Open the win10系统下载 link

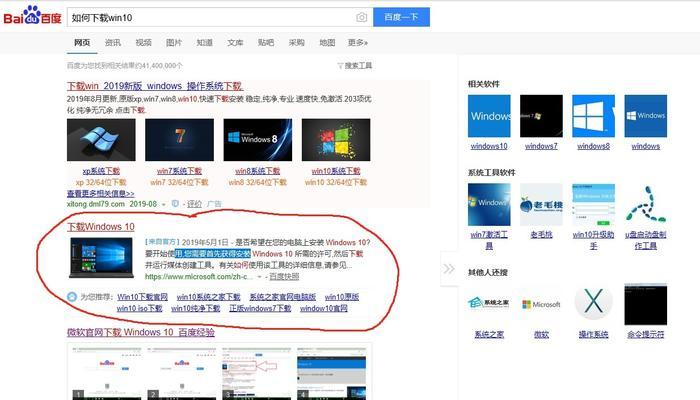tap(336, 171)
